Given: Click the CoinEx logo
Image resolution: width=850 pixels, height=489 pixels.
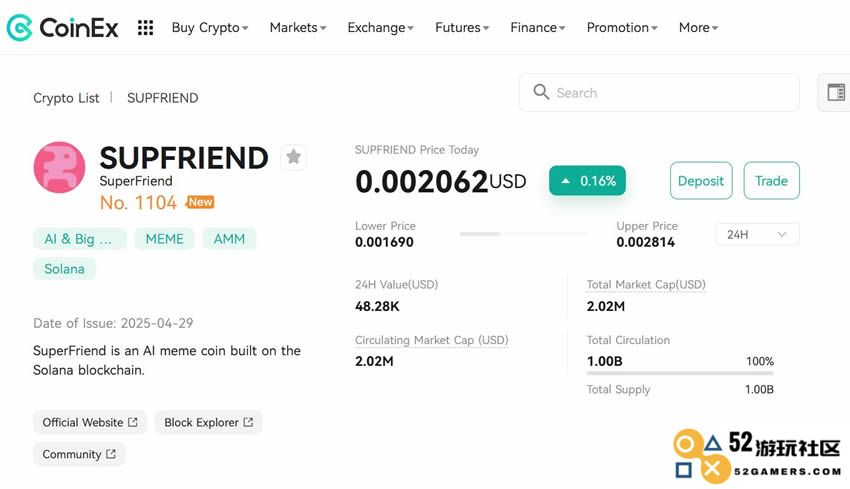Looking at the screenshot, I should click(62, 27).
